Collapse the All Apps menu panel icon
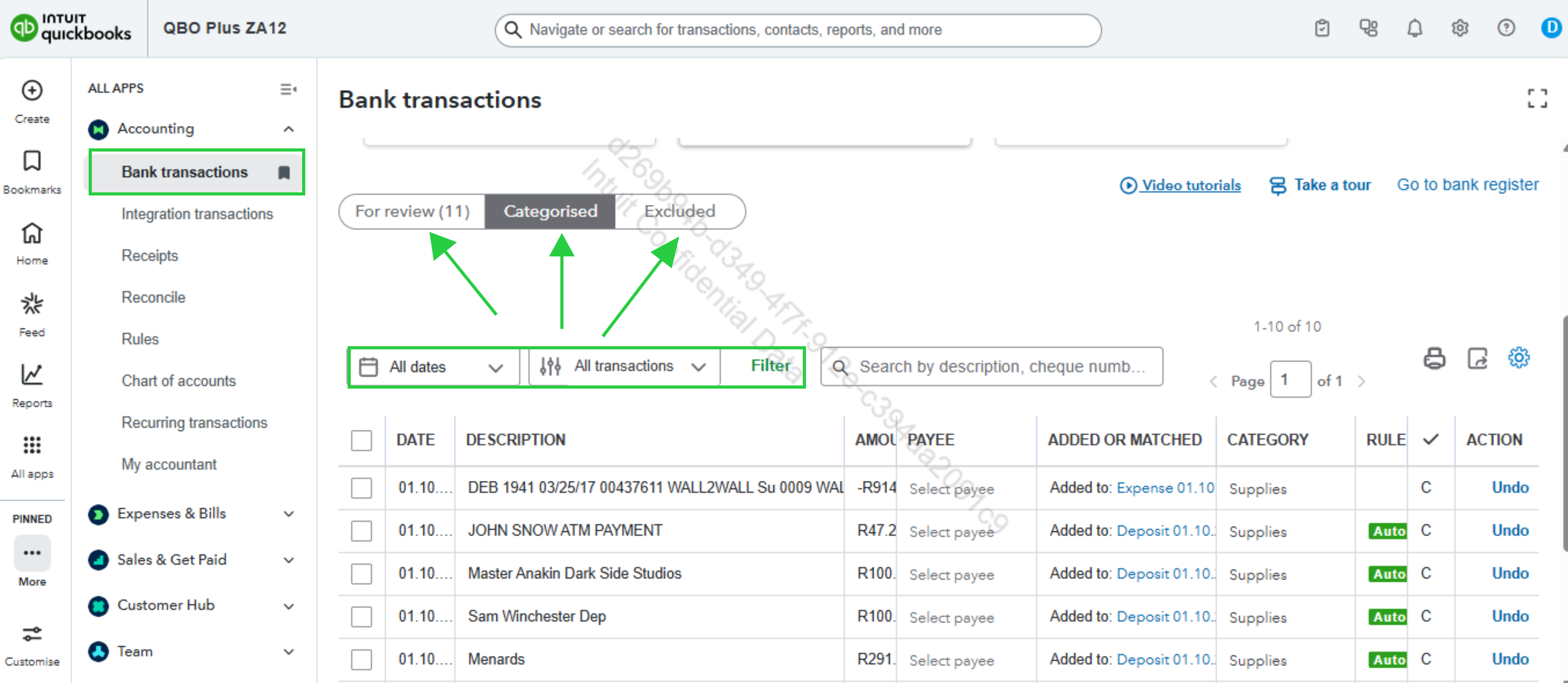1568x683 pixels. [x=288, y=89]
